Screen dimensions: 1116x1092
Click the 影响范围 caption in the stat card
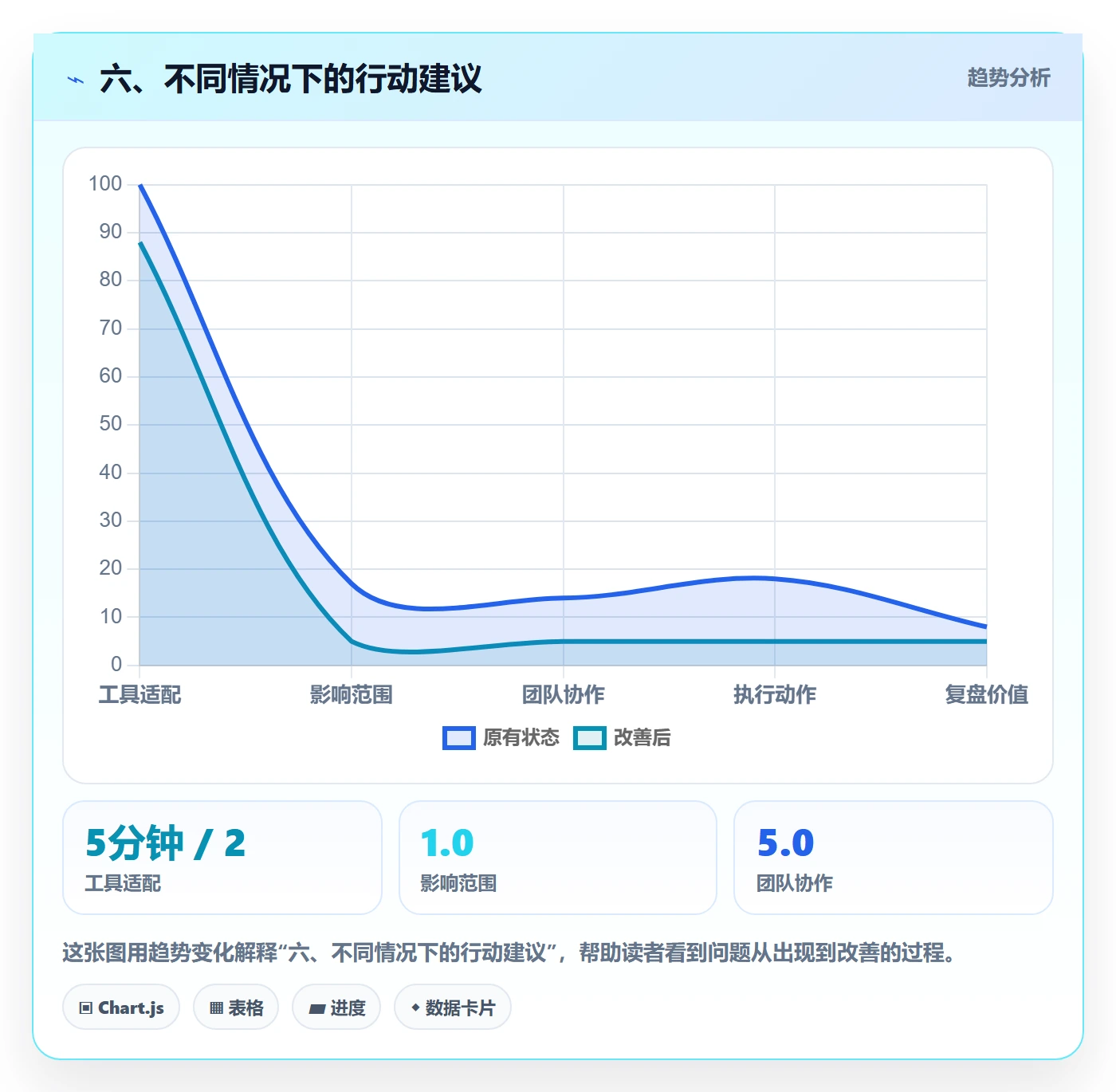point(459,883)
